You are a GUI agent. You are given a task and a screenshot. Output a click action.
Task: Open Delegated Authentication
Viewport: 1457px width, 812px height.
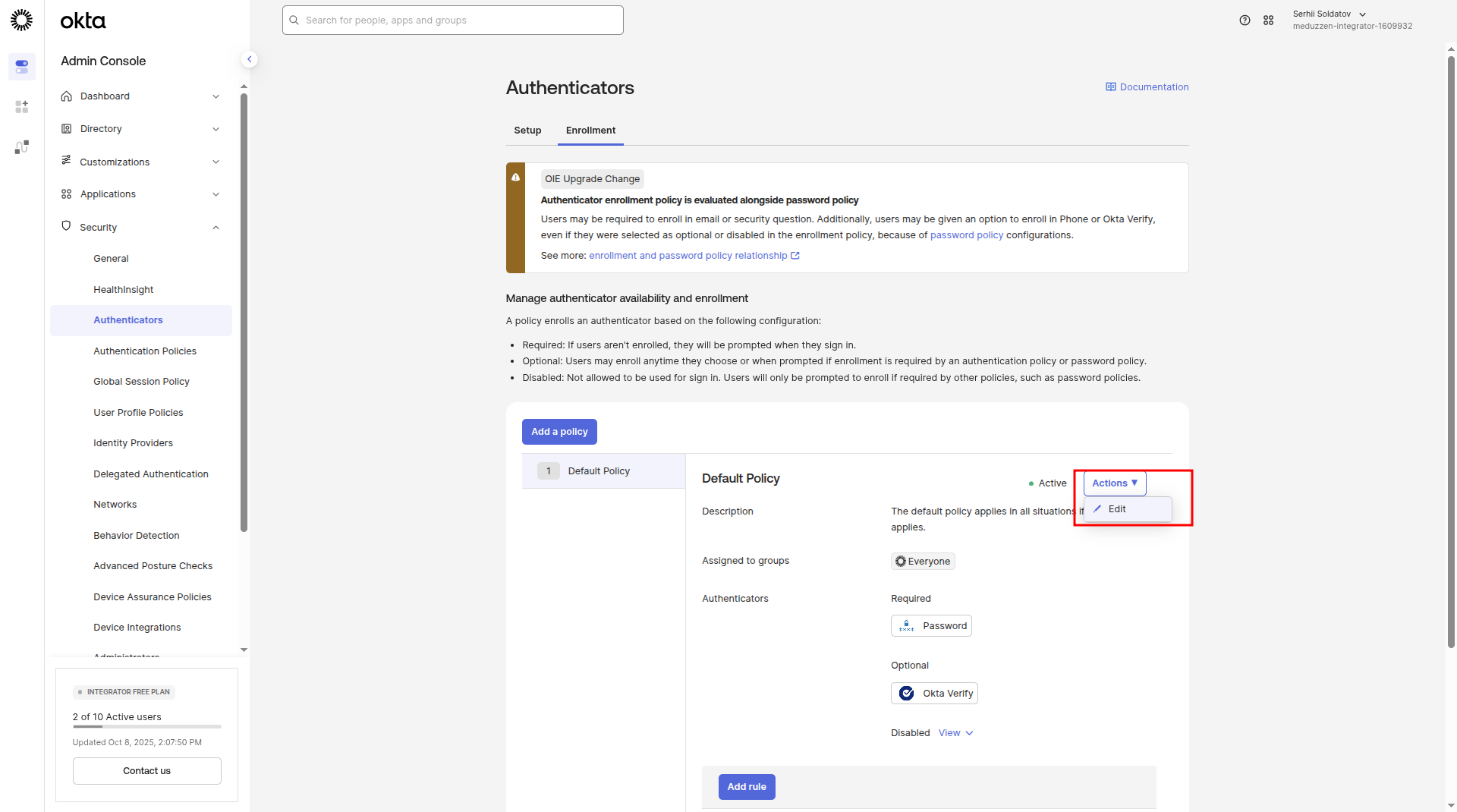pyautogui.click(x=151, y=474)
